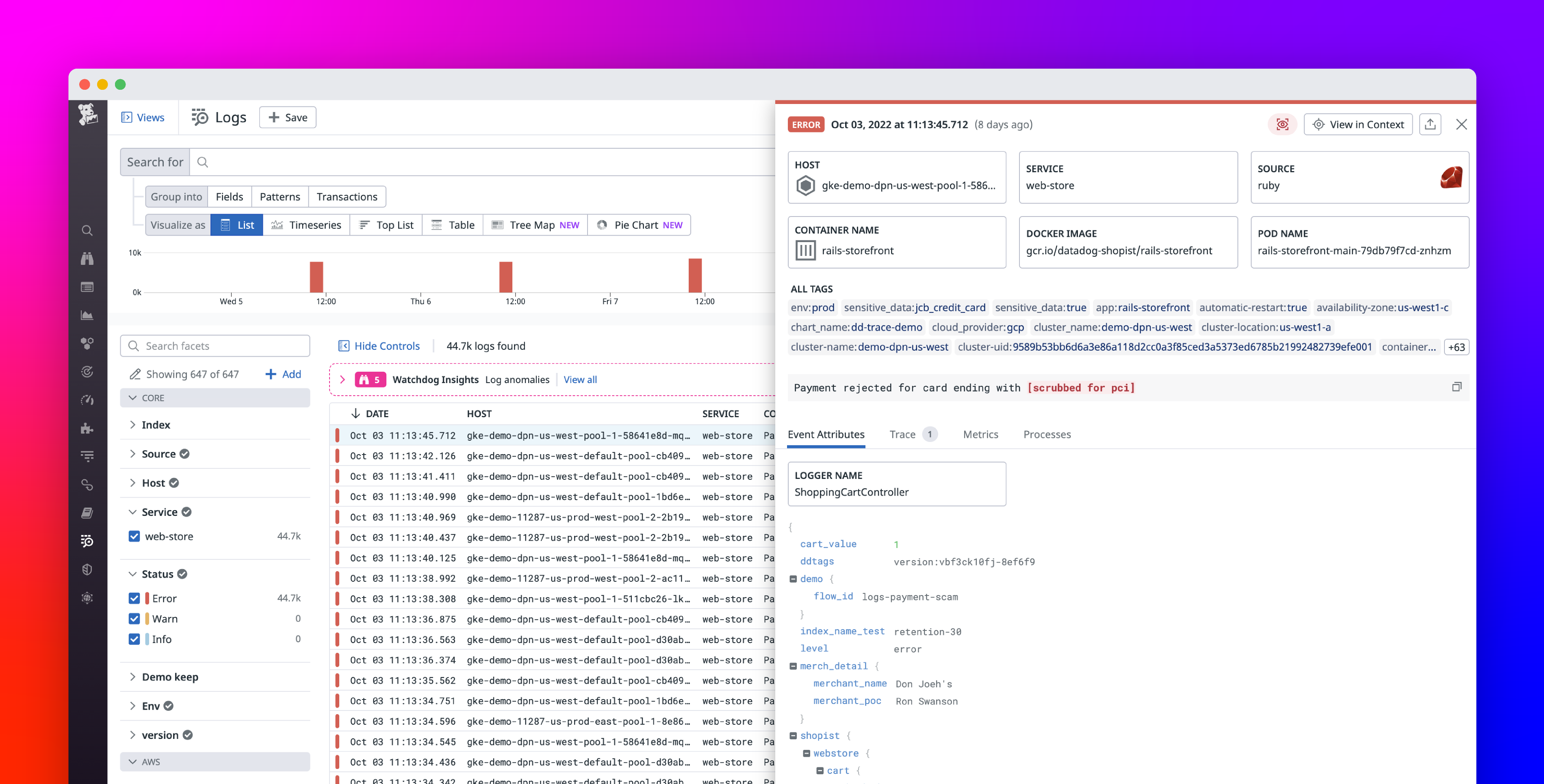This screenshot has width=1544, height=784.
Task: Select the Logs icon in the left sidebar
Action: (x=87, y=541)
